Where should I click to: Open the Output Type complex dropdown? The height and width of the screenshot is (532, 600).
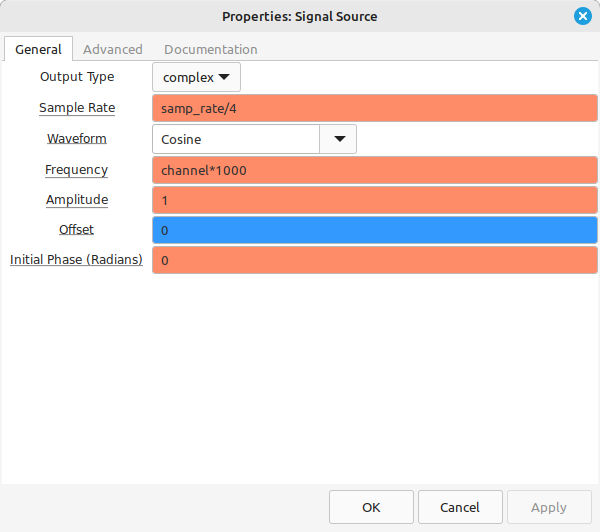196,77
